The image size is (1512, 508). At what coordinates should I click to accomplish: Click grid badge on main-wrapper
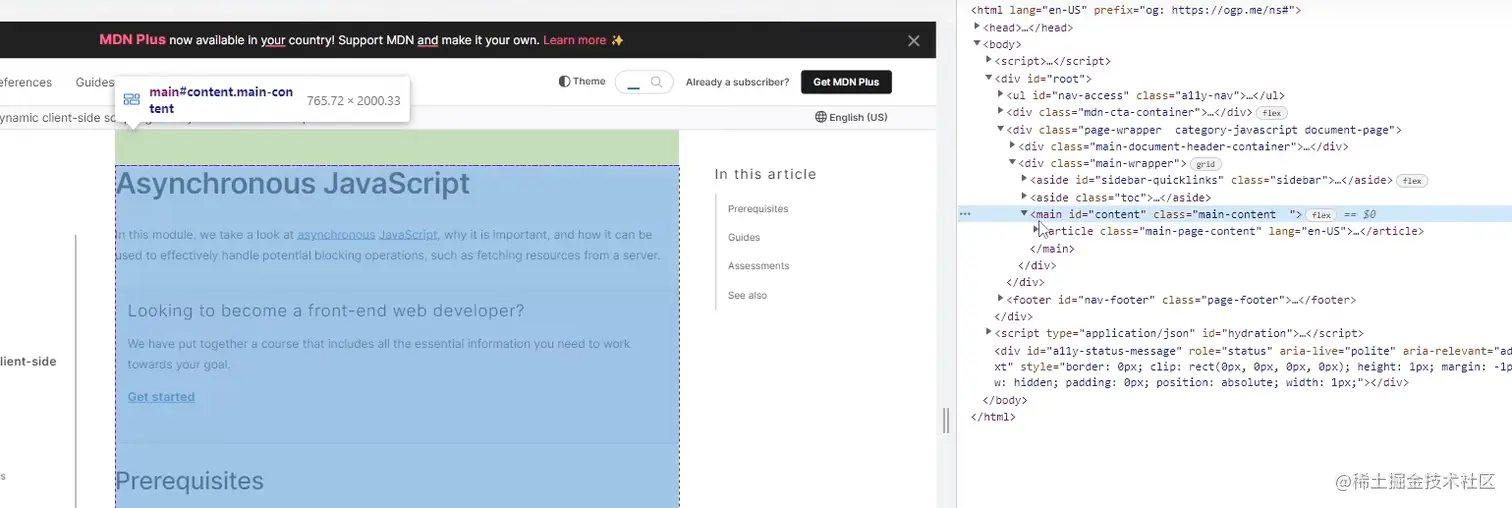(1206, 164)
